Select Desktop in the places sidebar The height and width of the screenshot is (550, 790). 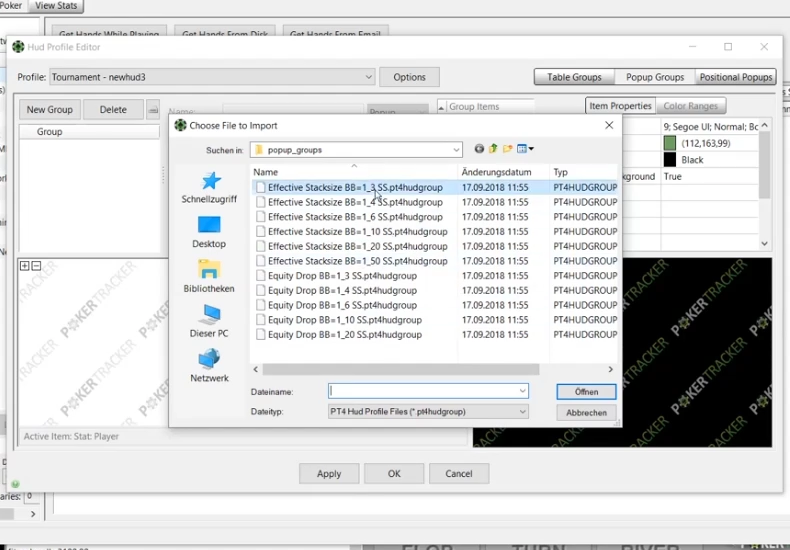[x=209, y=232]
